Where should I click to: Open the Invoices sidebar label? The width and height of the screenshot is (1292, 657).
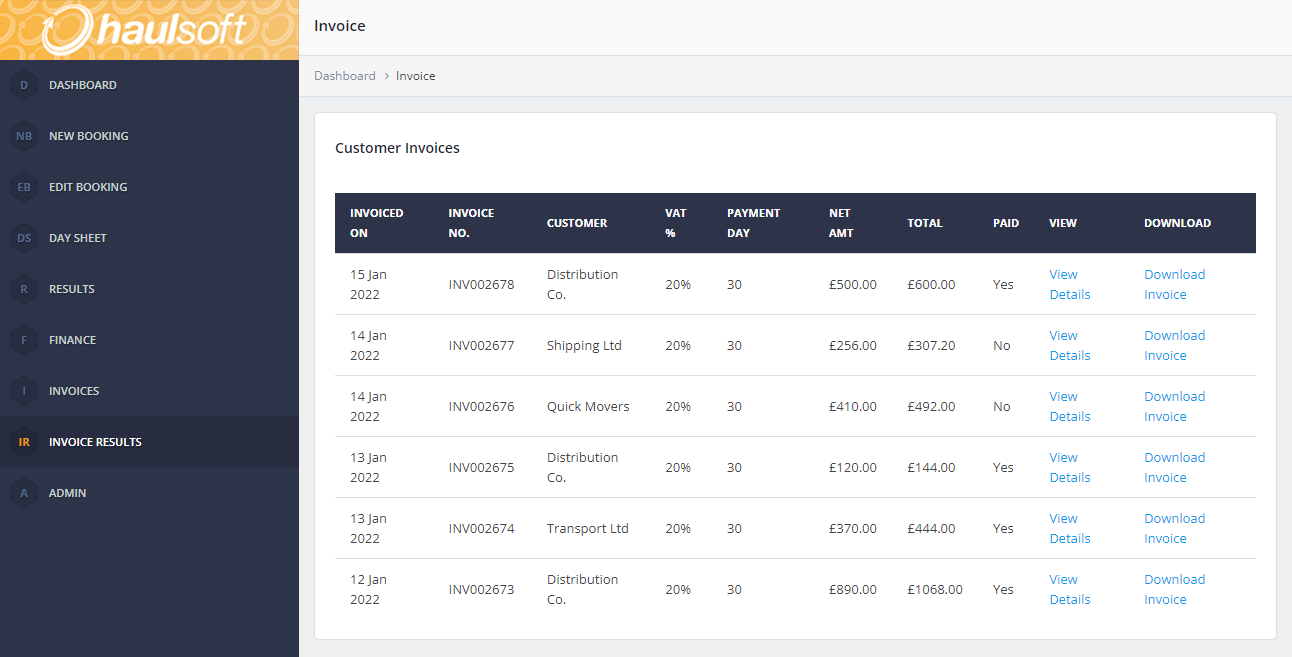[x=74, y=391]
